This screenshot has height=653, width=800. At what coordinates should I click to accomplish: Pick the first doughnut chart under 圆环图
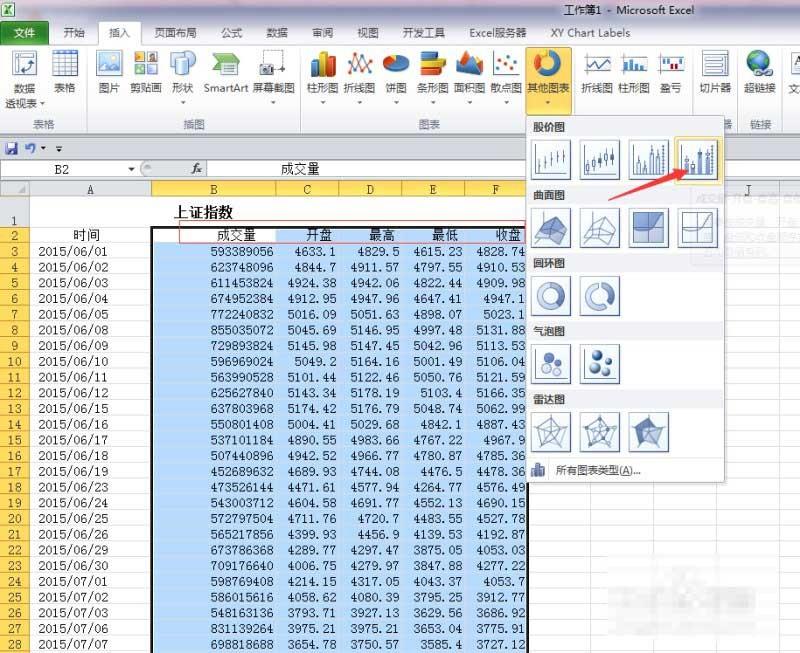[551, 296]
